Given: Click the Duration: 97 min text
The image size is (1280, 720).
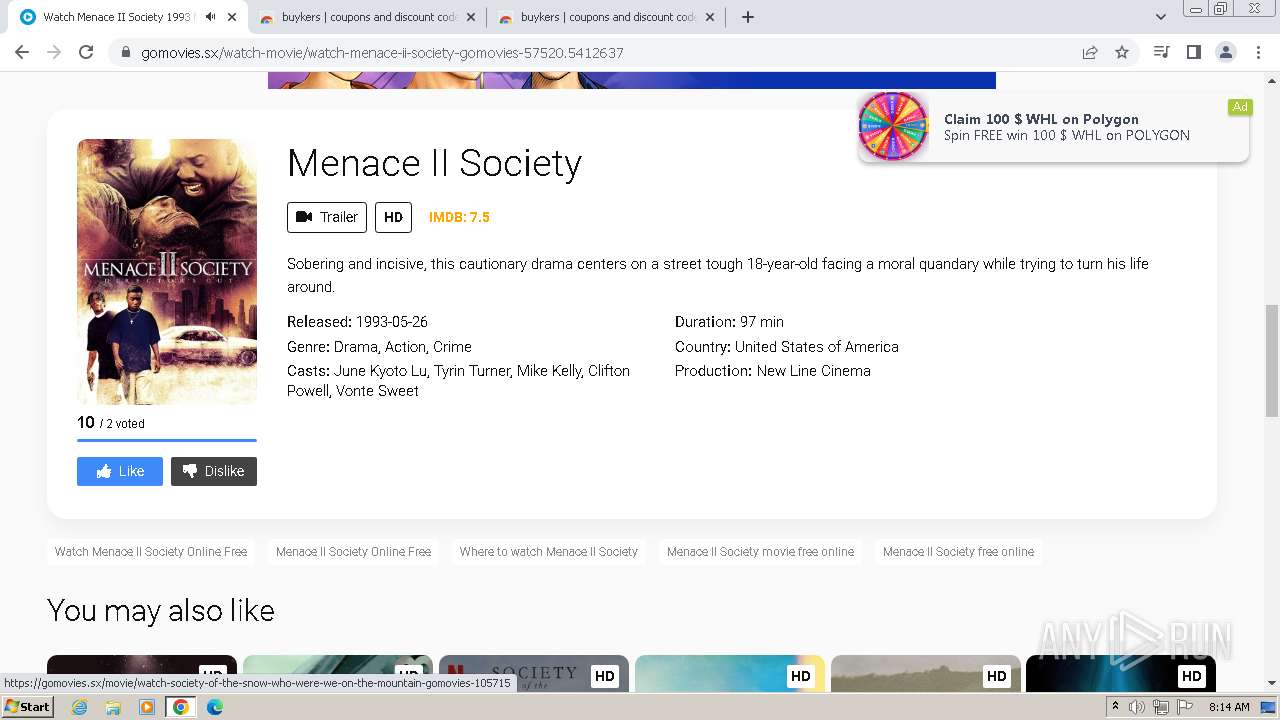Looking at the screenshot, I should point(729,322).
